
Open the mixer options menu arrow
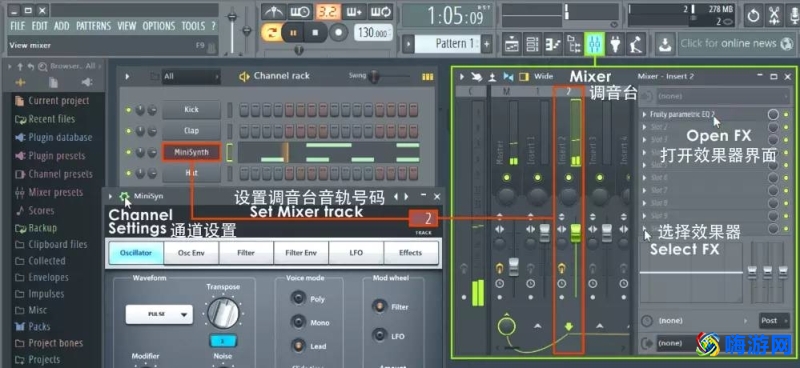[461, 77]
